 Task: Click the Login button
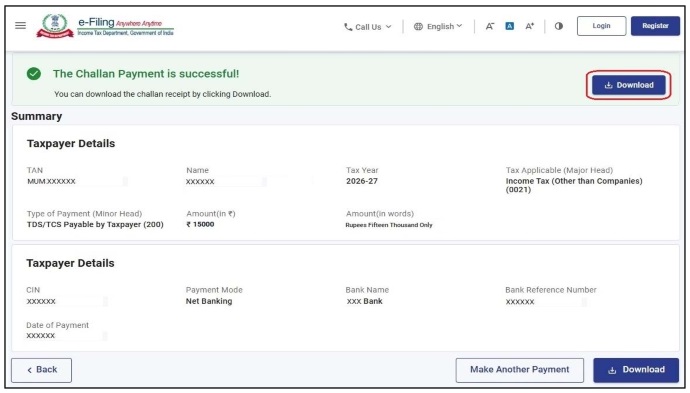[601, 26]
